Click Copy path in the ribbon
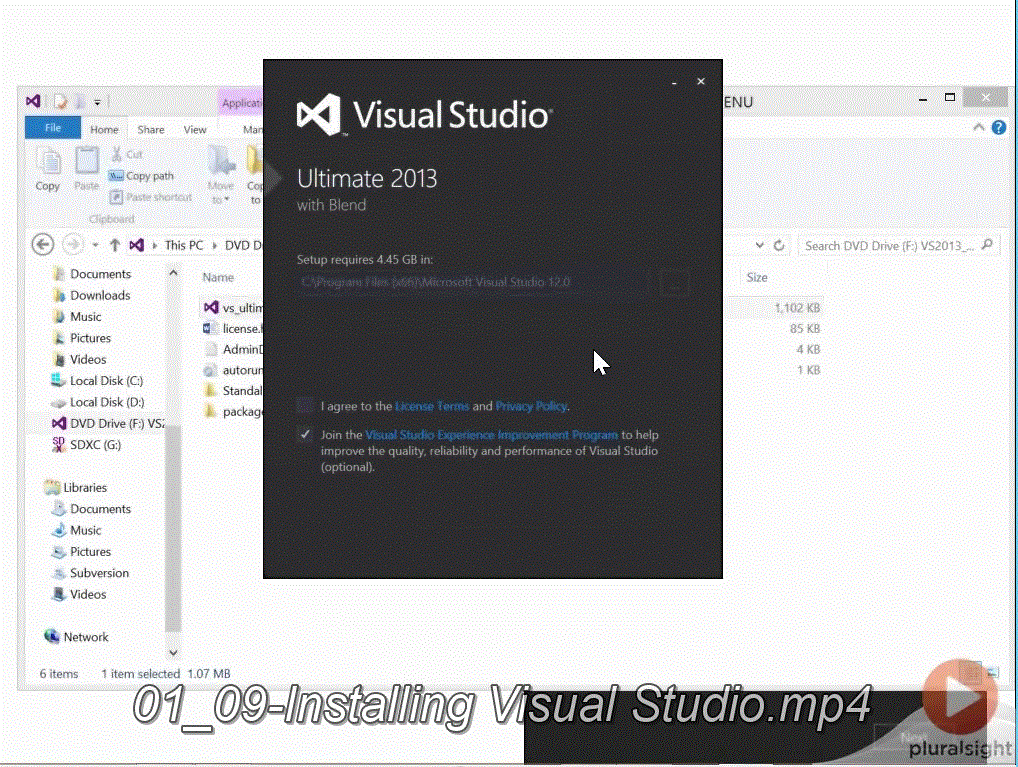 tap(142, 175)
